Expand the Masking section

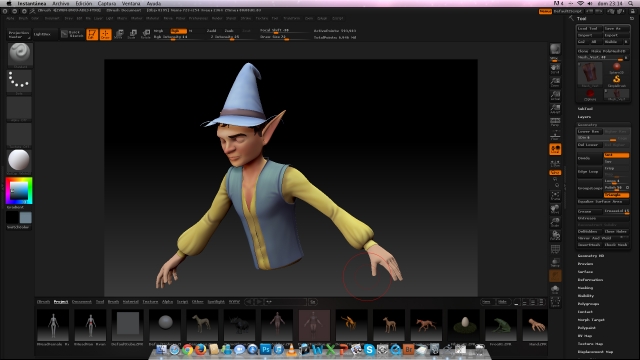click(x=585, y=288)
